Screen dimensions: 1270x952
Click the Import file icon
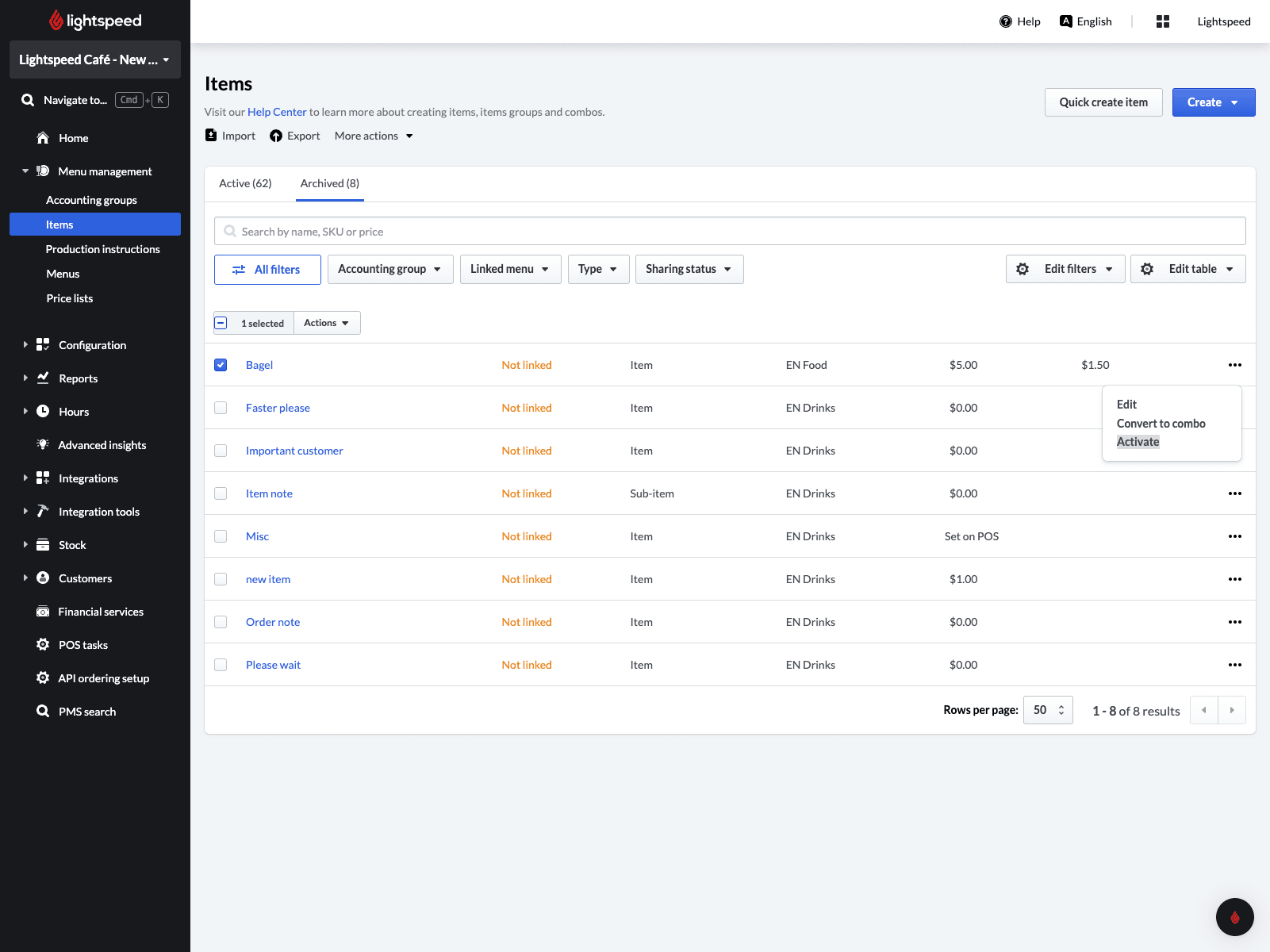click(x=211, y=136)
